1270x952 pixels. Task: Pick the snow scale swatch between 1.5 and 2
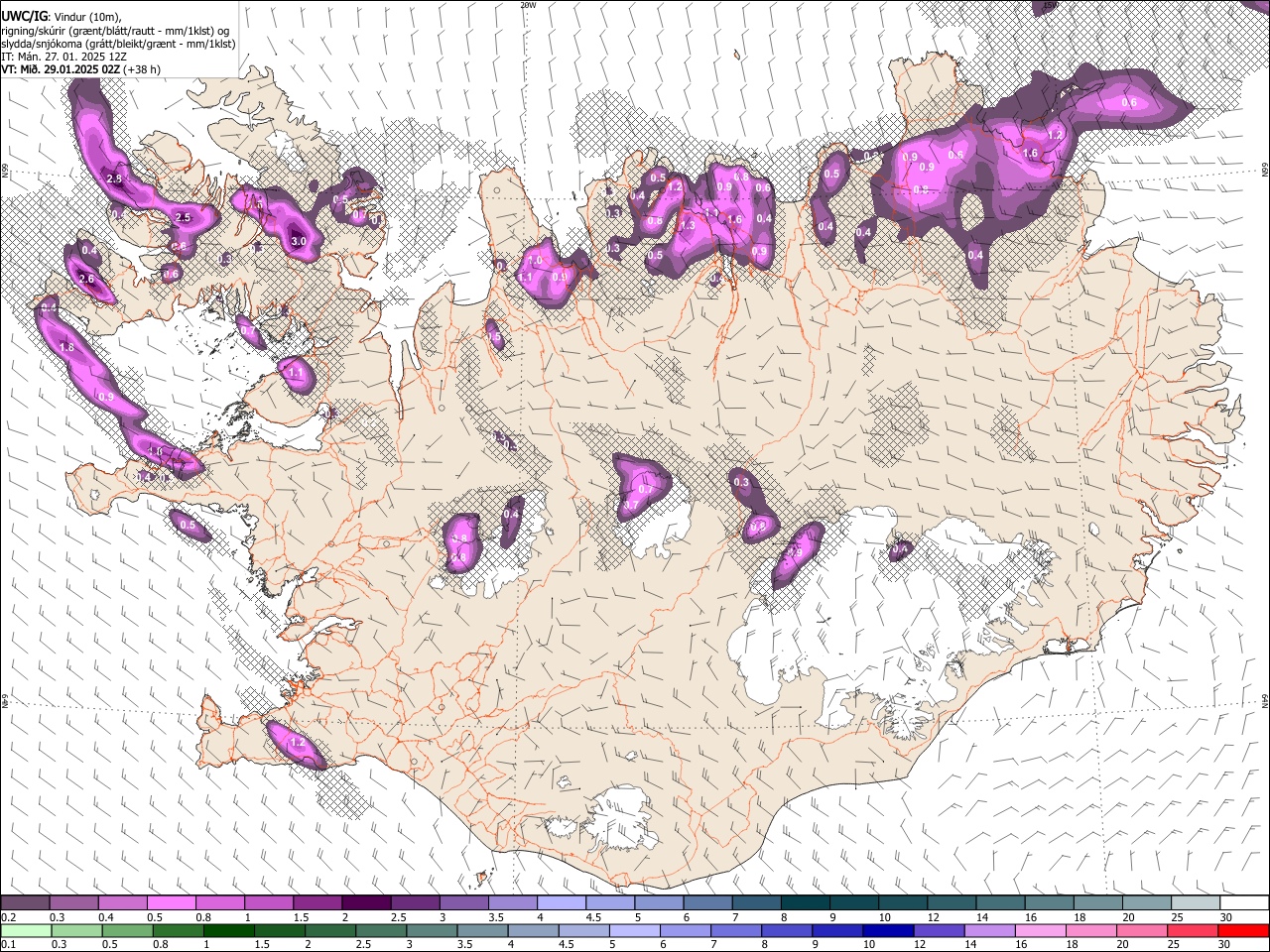pyautogui.click(x=317, y=902)
